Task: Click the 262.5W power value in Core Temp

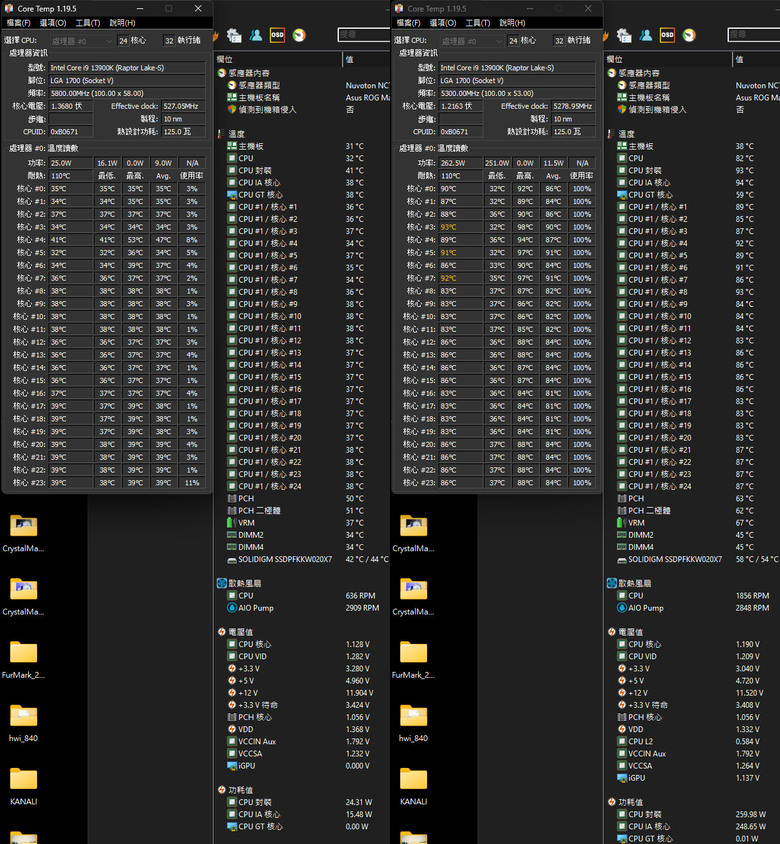Action: (459, 163)
